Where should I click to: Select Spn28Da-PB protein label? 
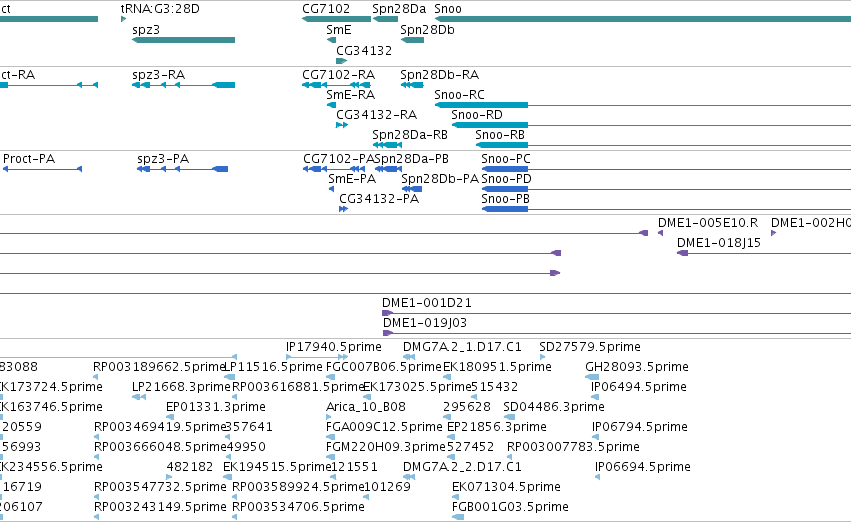coord(411,159)
